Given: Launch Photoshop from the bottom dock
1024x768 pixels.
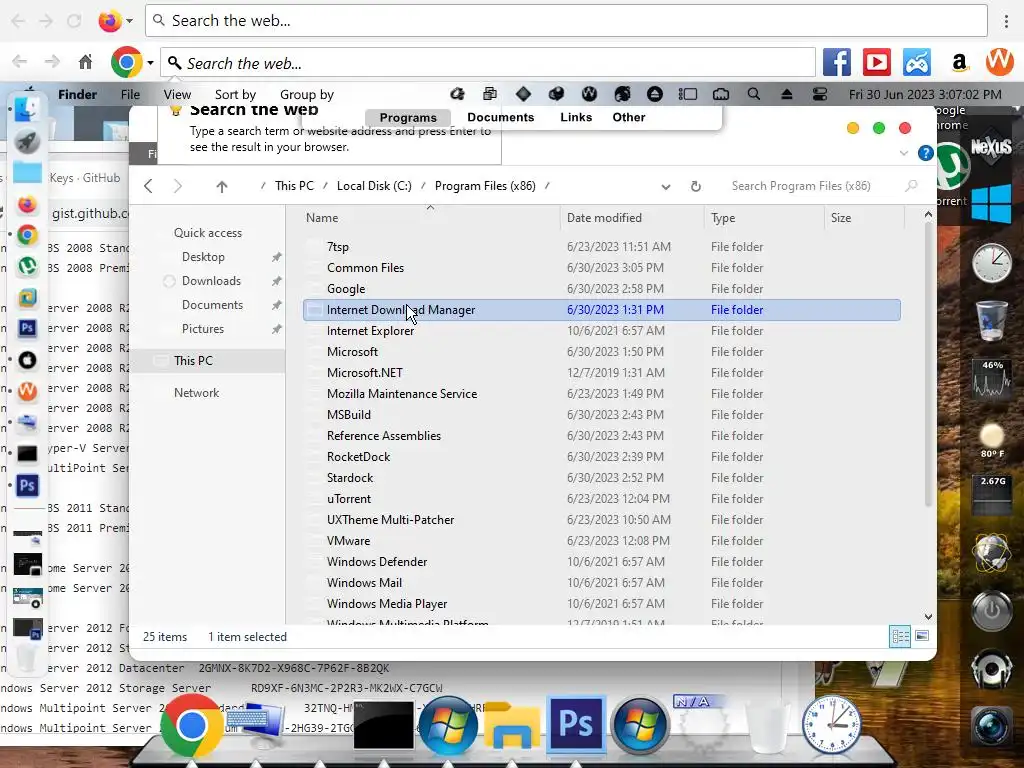Looking at the screenshot, I should 575,724.
